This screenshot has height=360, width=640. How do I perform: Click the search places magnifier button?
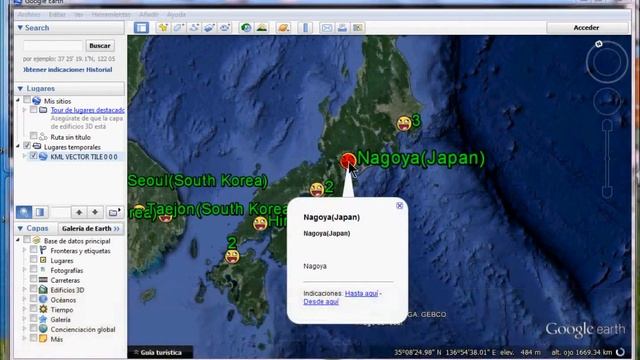24,212
